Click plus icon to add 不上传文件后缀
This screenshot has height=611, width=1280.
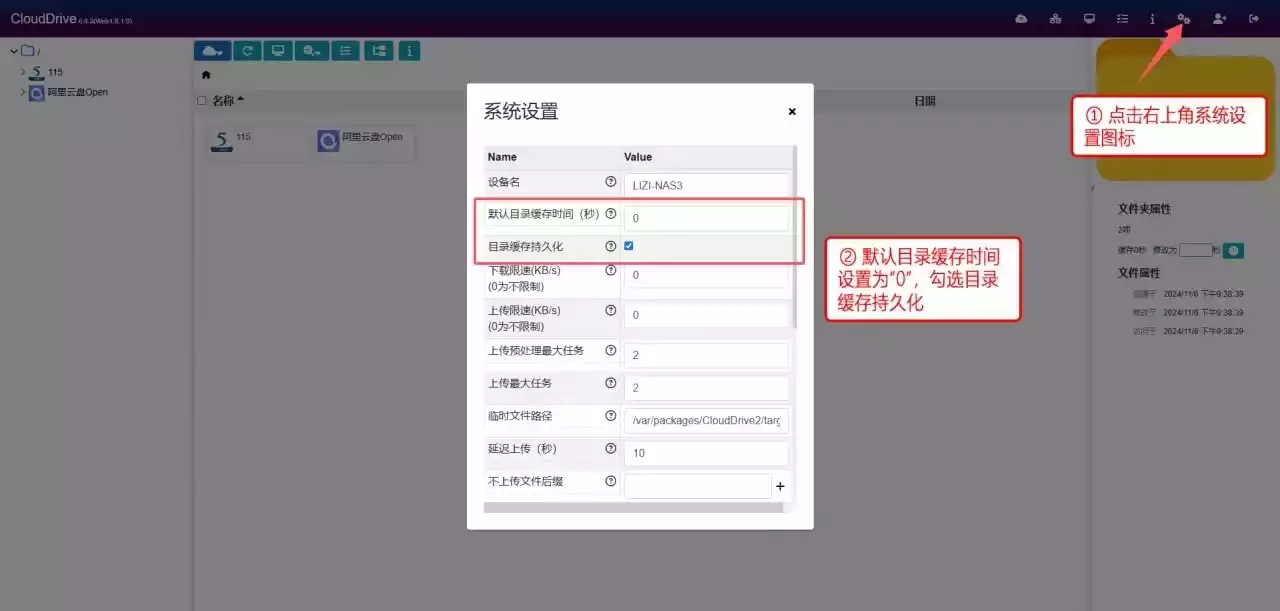(780, 487)
